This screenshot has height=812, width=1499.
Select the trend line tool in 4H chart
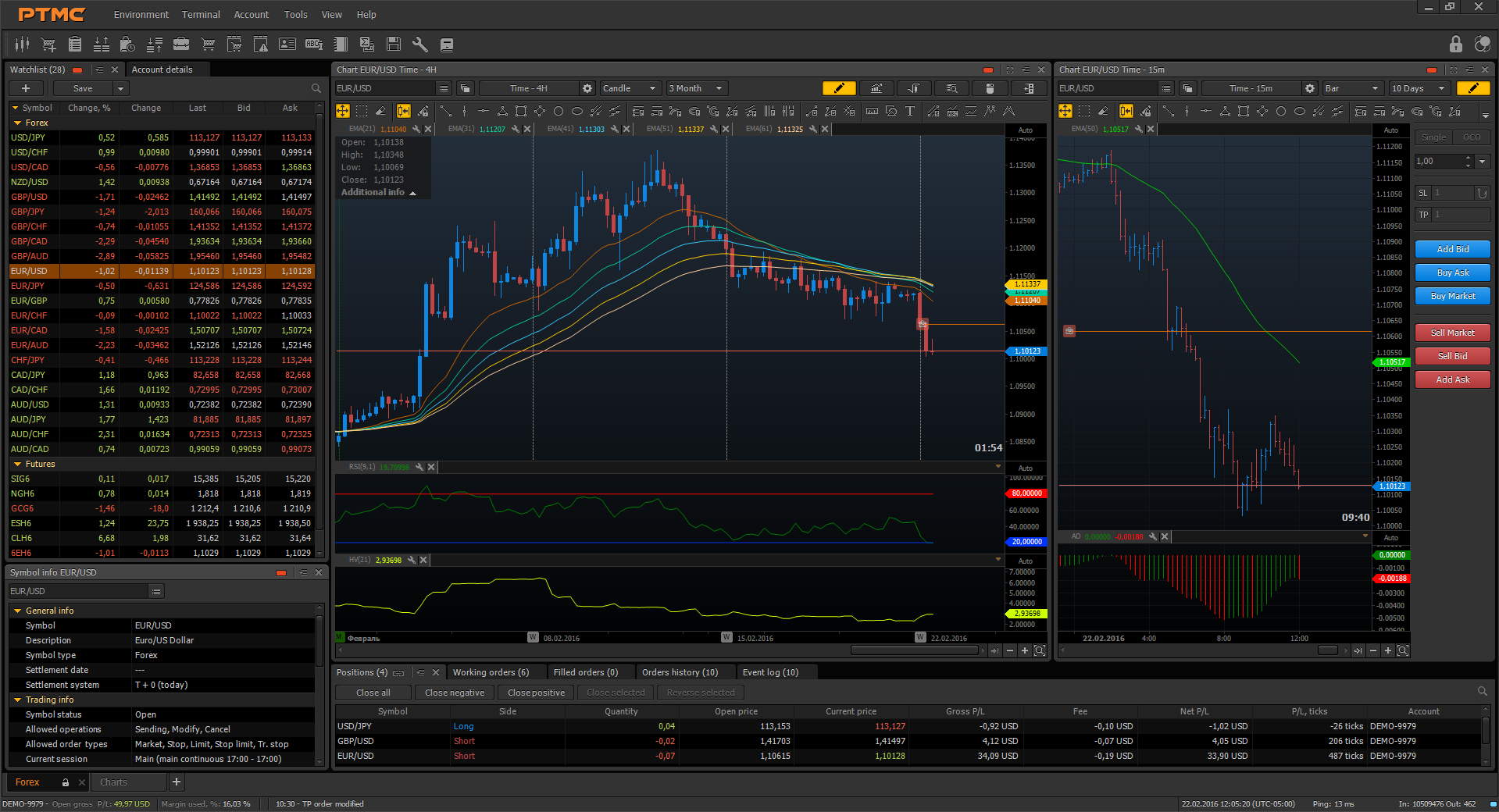click(445, 111)
